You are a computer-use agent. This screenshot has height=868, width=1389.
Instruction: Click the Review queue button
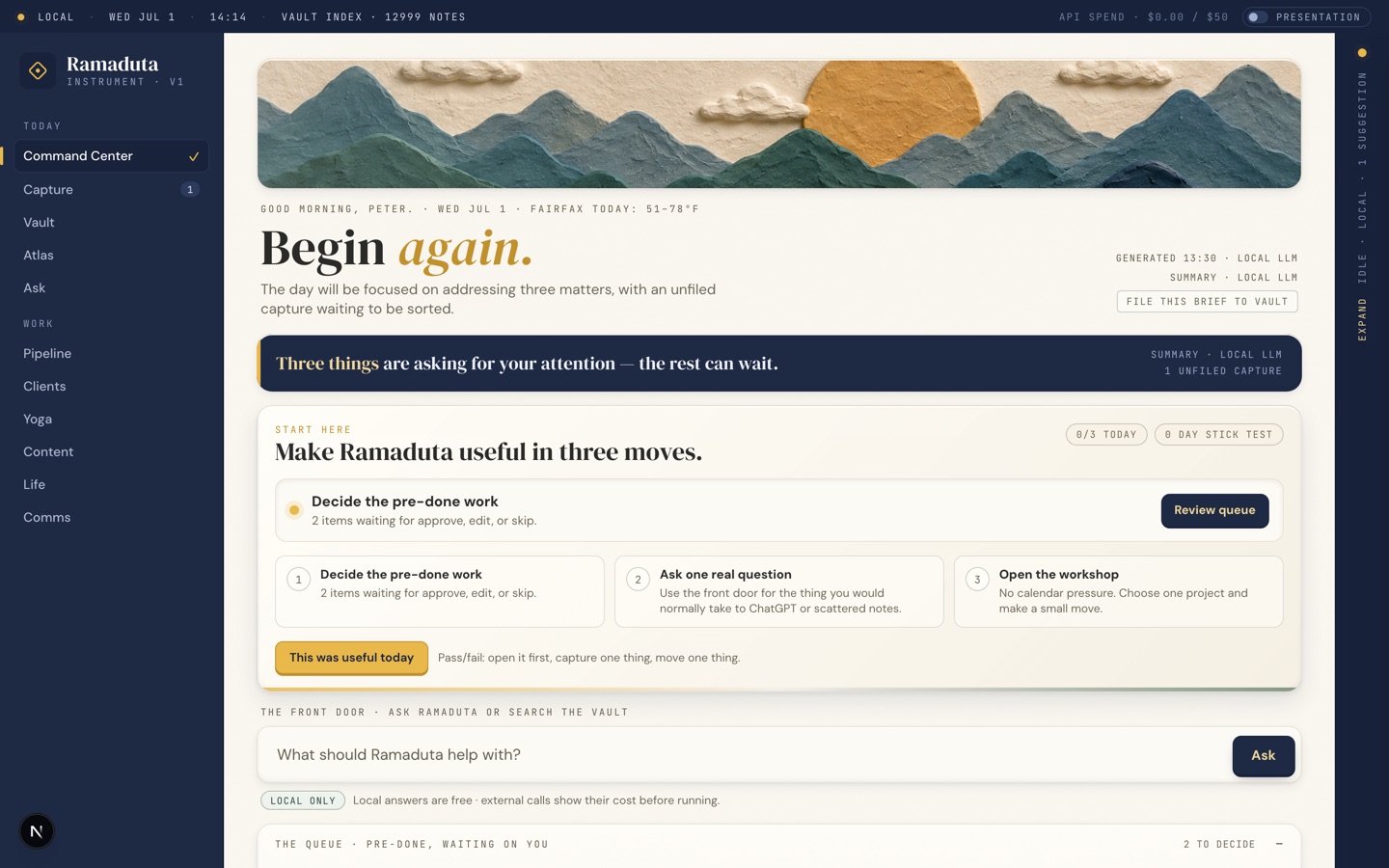click(1214, 510)
